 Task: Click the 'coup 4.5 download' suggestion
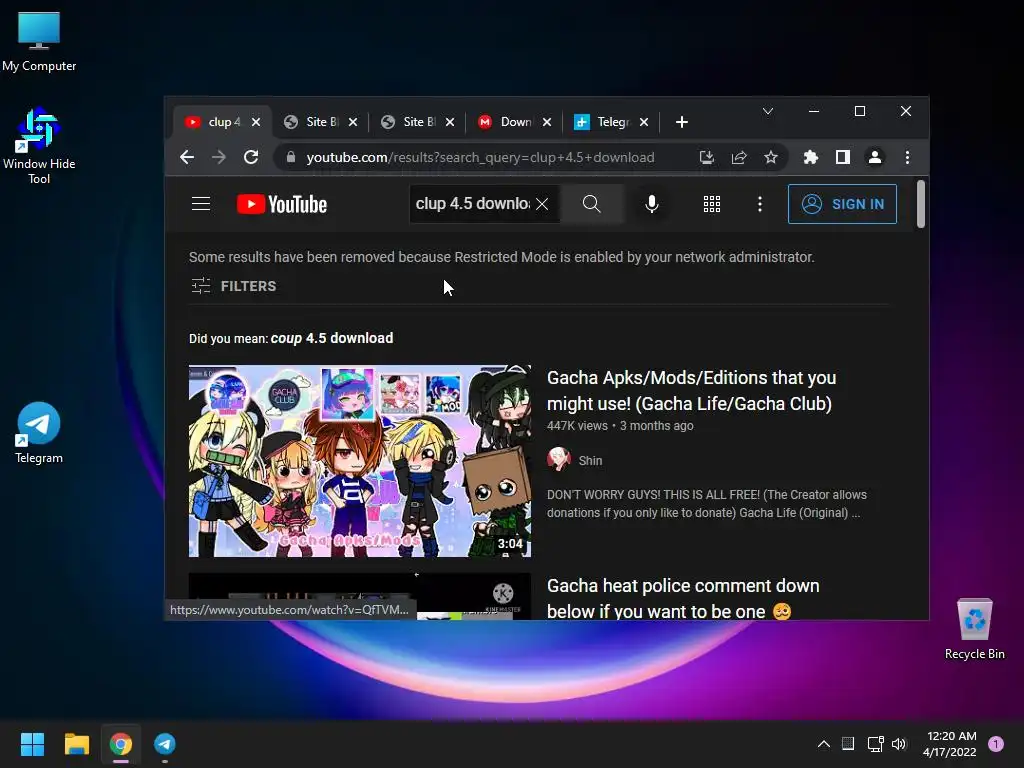[332, 338]
